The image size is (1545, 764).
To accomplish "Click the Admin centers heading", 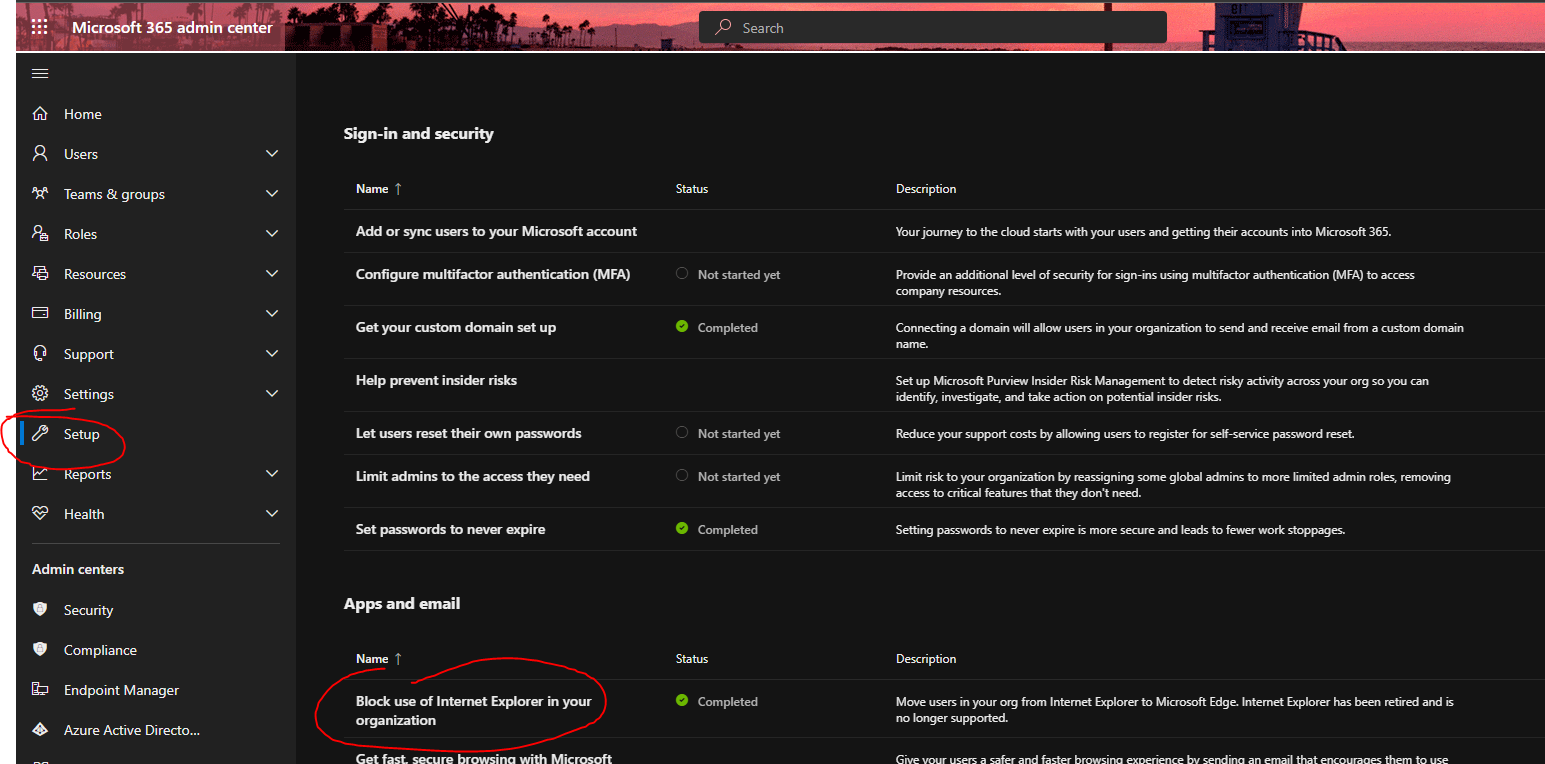I will click(x=78, y=569).
